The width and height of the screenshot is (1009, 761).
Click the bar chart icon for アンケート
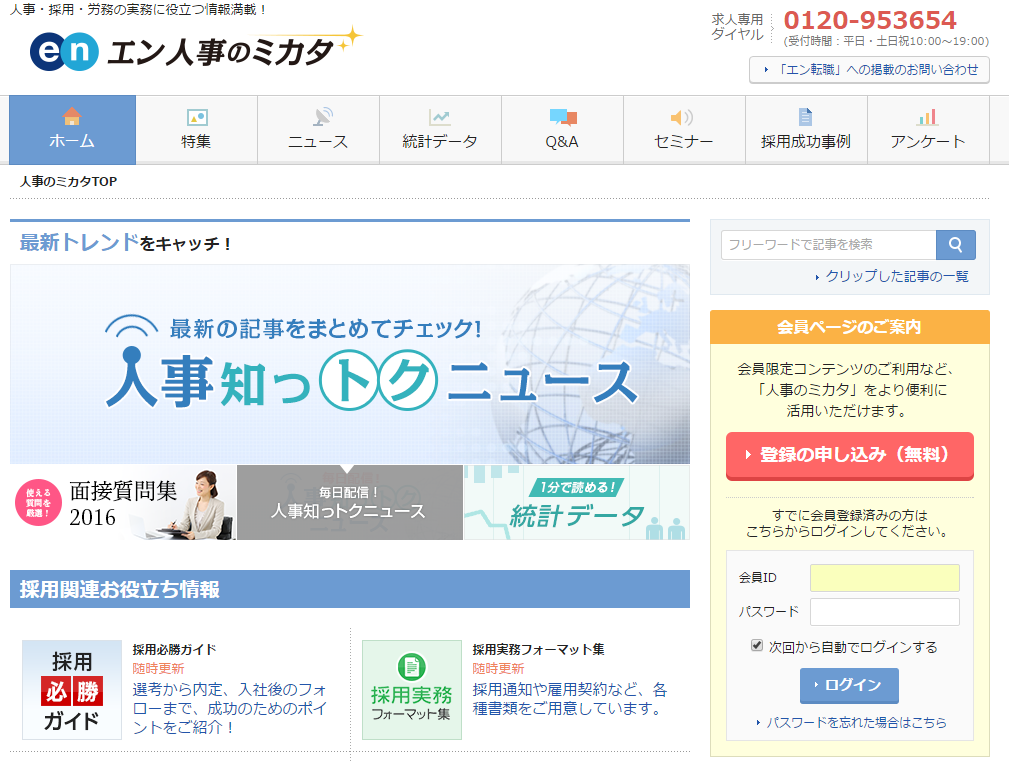coord(928,117)
